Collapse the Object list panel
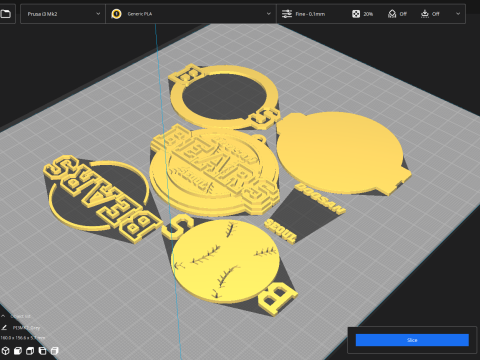Image resolution: width=480 pixels, height=360 pixels. 3,316
